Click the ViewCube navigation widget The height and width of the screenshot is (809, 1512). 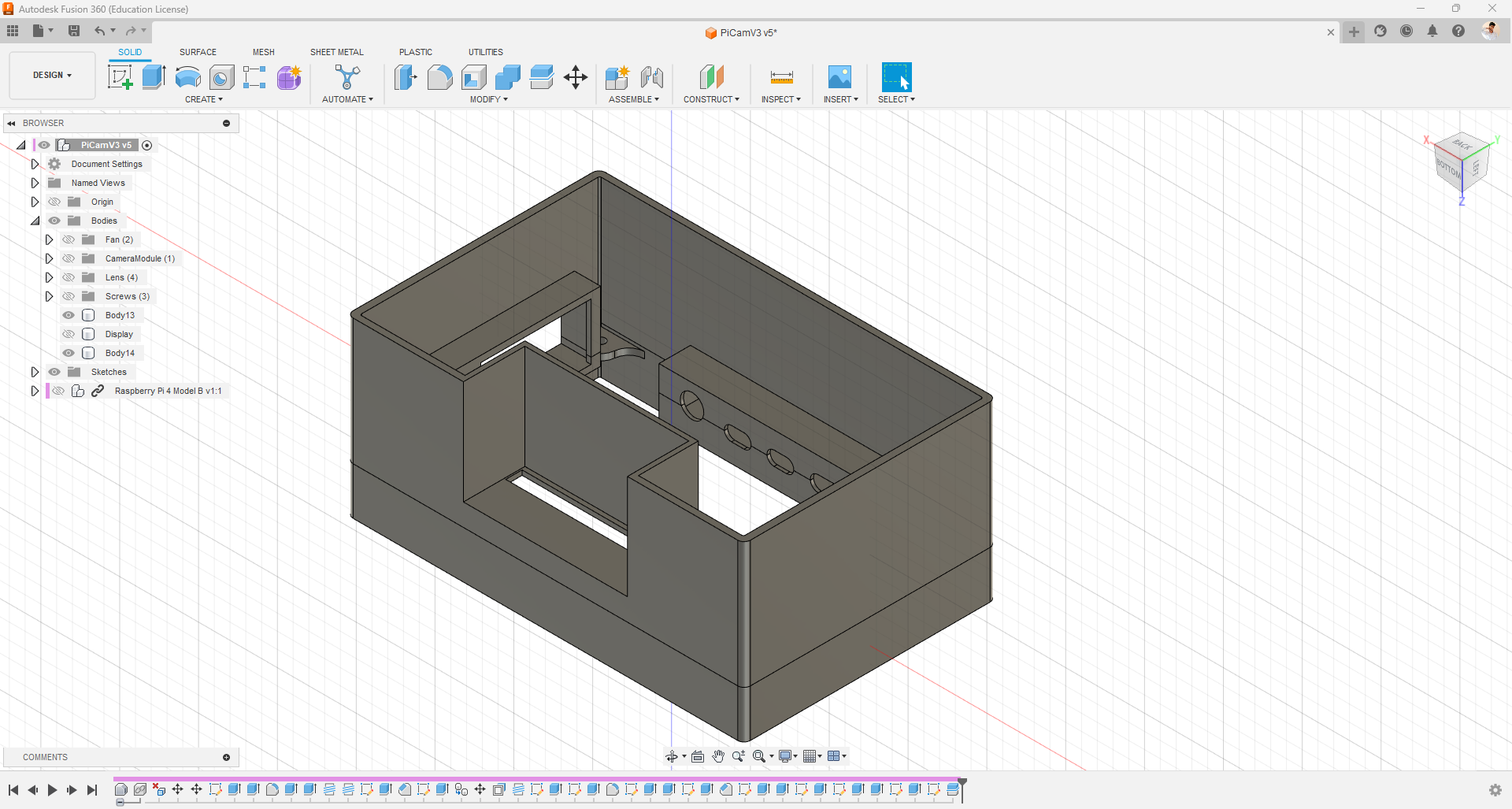tap(1462, 161)
